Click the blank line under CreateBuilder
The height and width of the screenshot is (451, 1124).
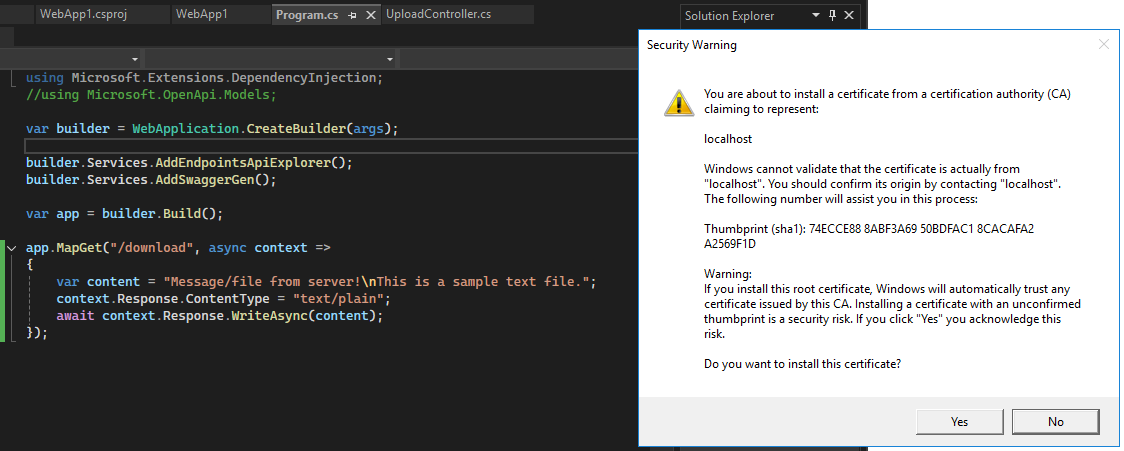(331, 146)
